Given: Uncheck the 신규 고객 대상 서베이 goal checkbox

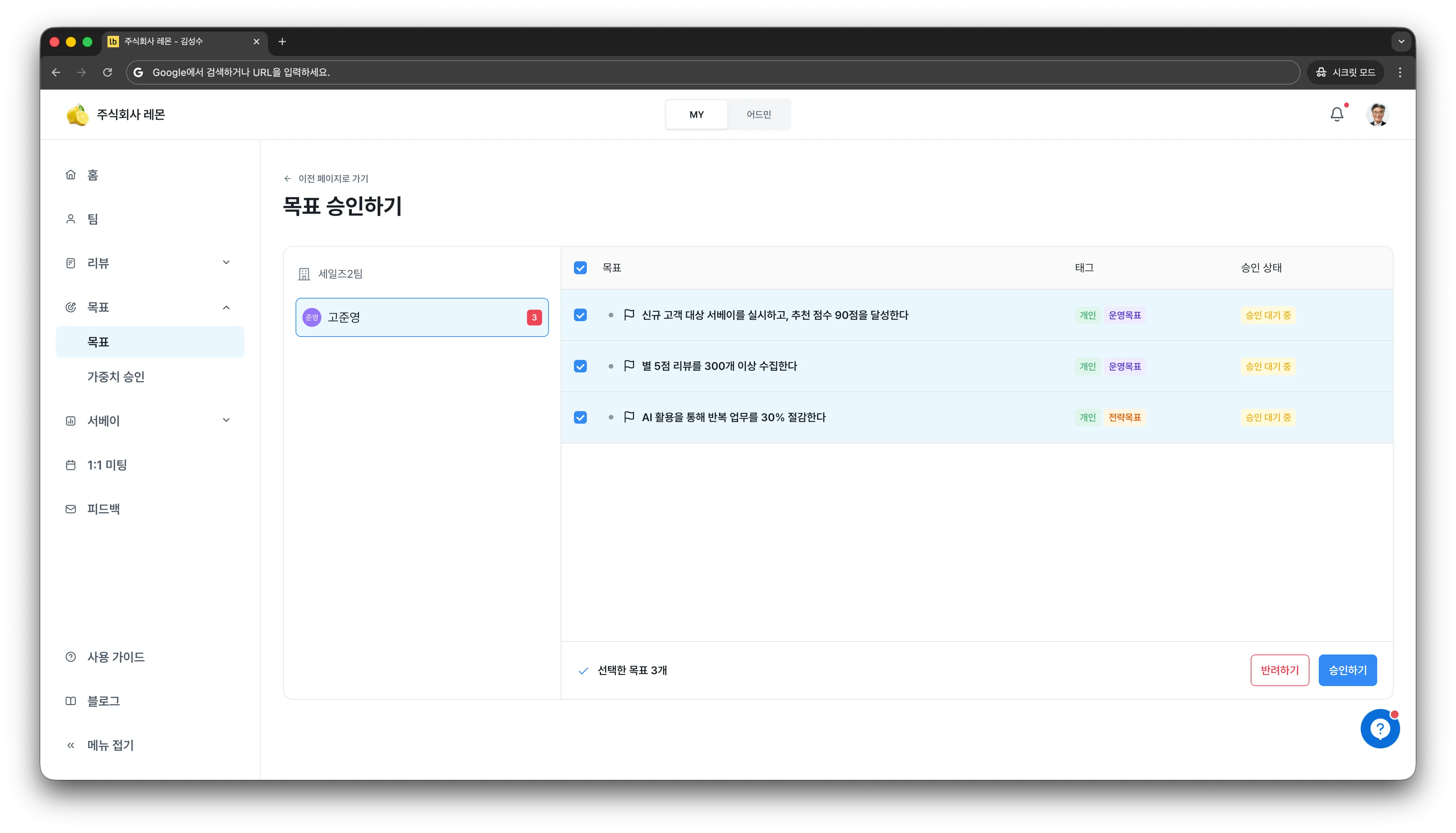Looking at the screenshot, I should (x=580, y=315).
